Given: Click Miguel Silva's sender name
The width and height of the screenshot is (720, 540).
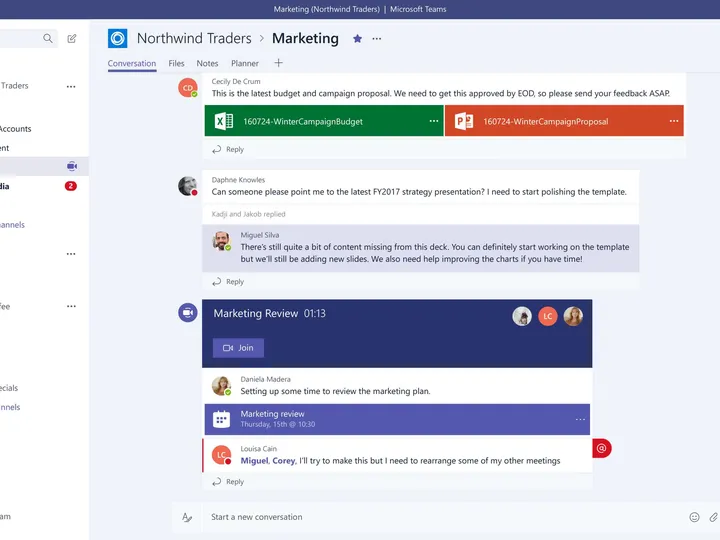Looking at the screenshot, I should click(x=260, y=235).
